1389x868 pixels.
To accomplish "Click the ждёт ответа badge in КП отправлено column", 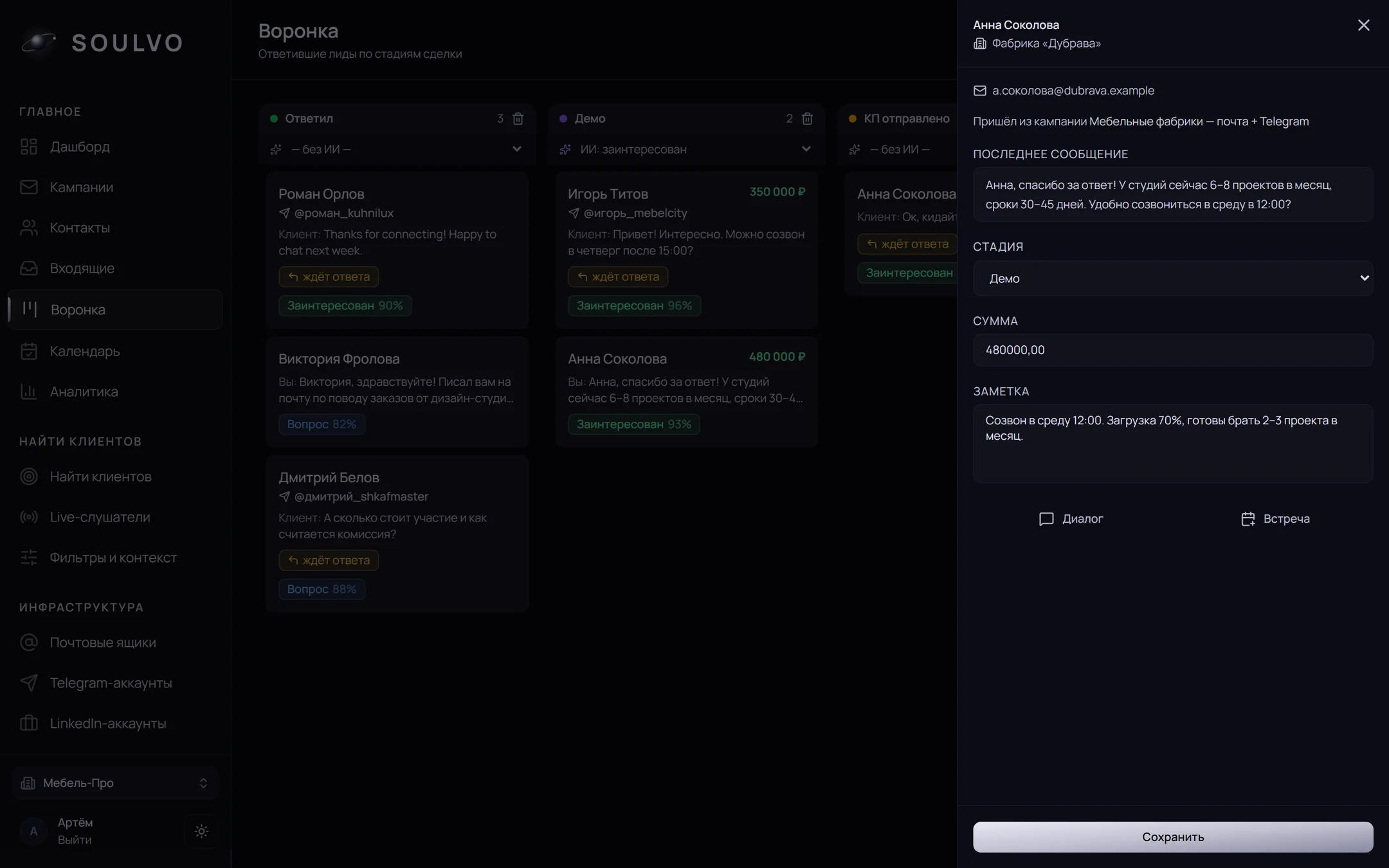I will (907, 244).
